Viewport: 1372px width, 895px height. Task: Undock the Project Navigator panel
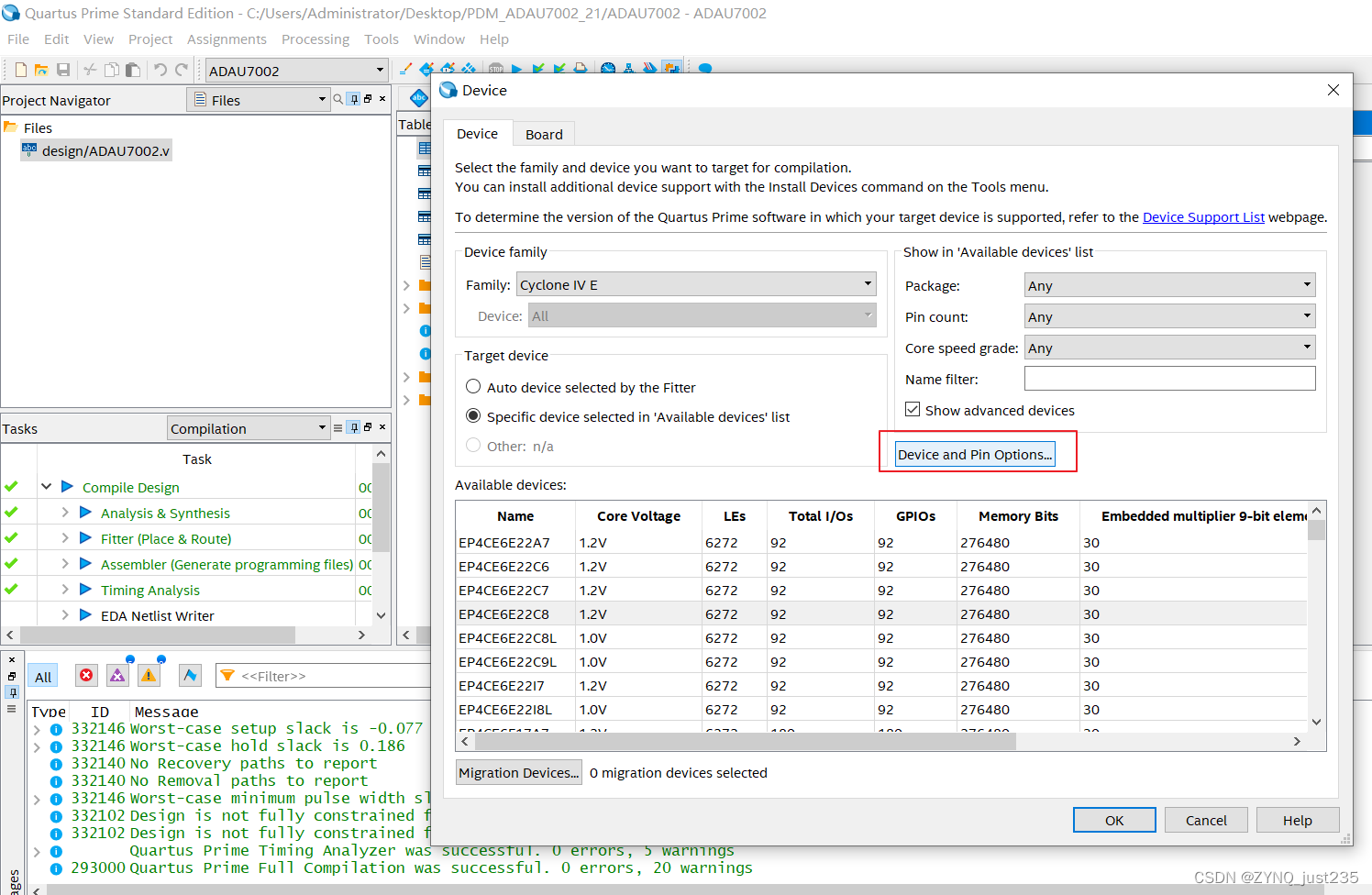tap(368, 98)
